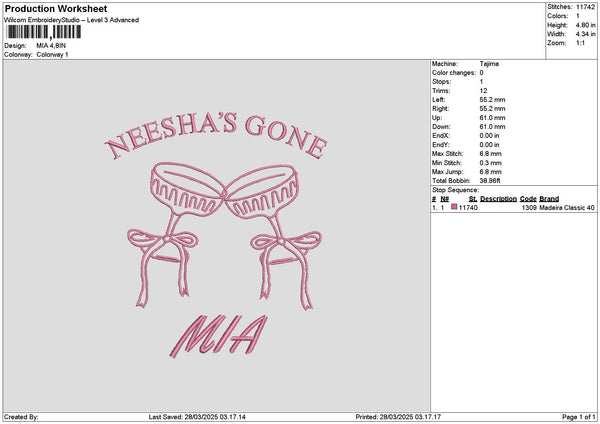Image resolution: width=600 pixels, height=424 pixels.
Task: Select the NEESHA'S GONE arched text
Action: pyautogui.click(x=217, y=135)
